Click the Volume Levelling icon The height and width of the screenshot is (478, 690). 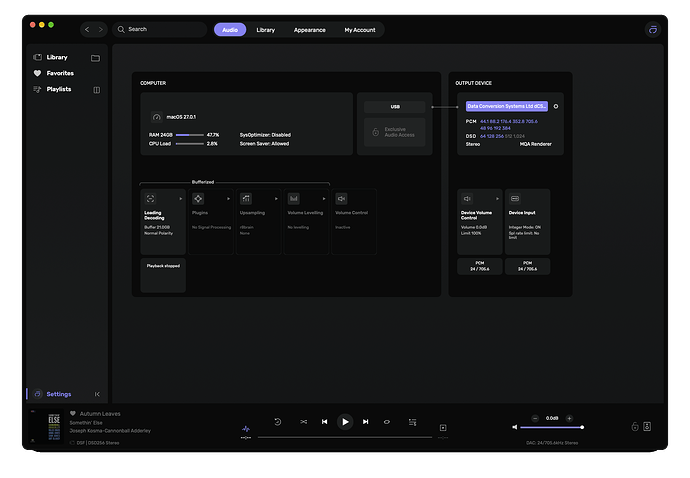pos(294,199)
